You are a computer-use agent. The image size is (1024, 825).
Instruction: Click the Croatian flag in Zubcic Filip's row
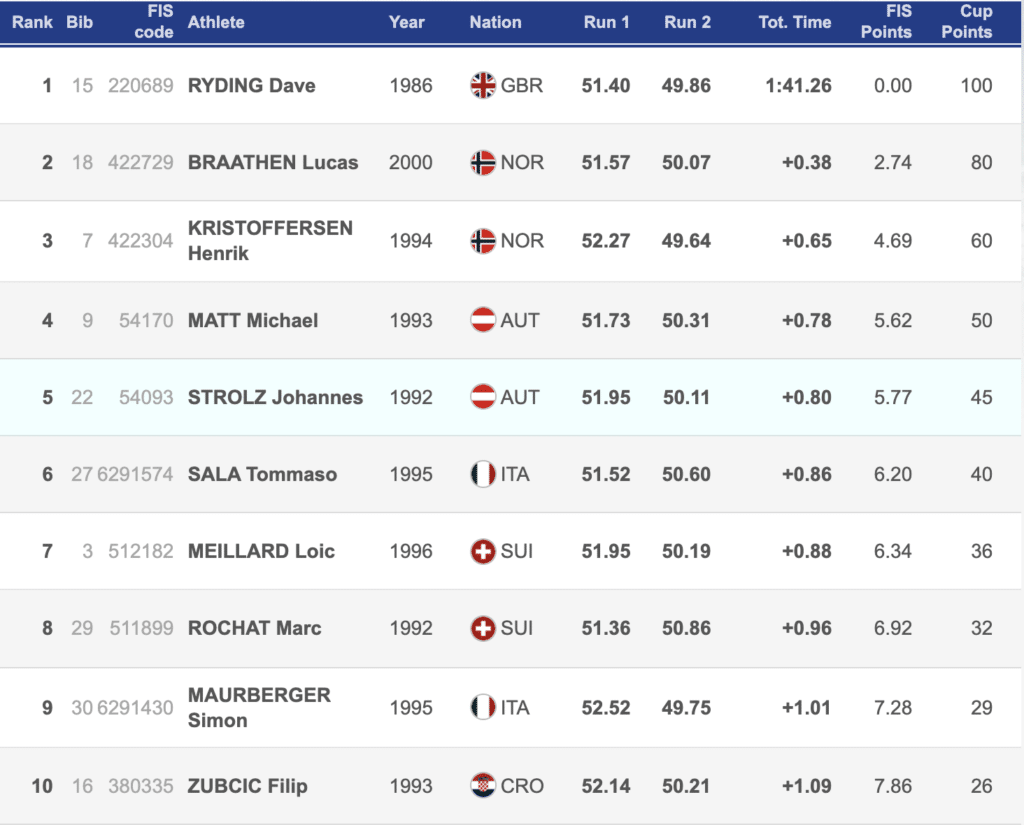(483, 786)
